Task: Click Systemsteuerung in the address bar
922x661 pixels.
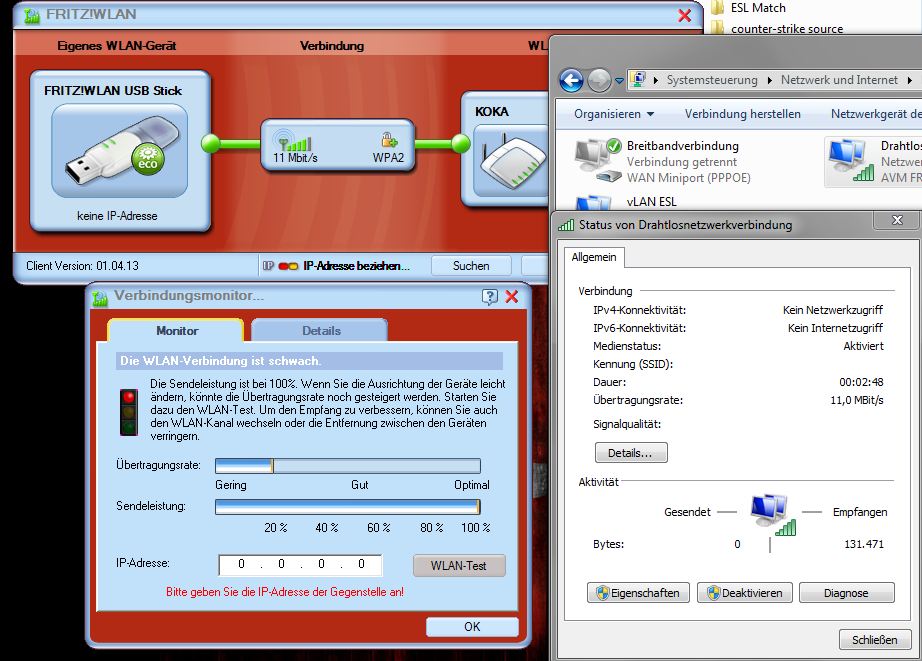Action: 712,81
